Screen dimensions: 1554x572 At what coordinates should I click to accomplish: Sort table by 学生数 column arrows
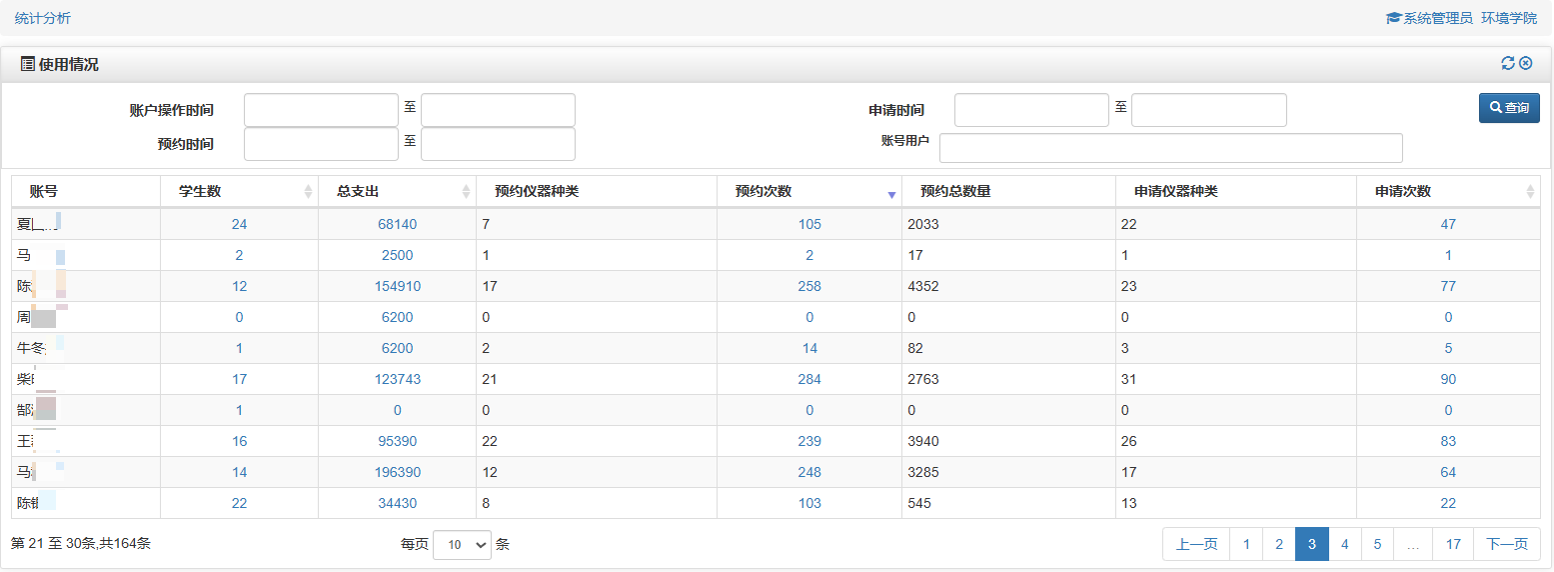click(308, 192)
